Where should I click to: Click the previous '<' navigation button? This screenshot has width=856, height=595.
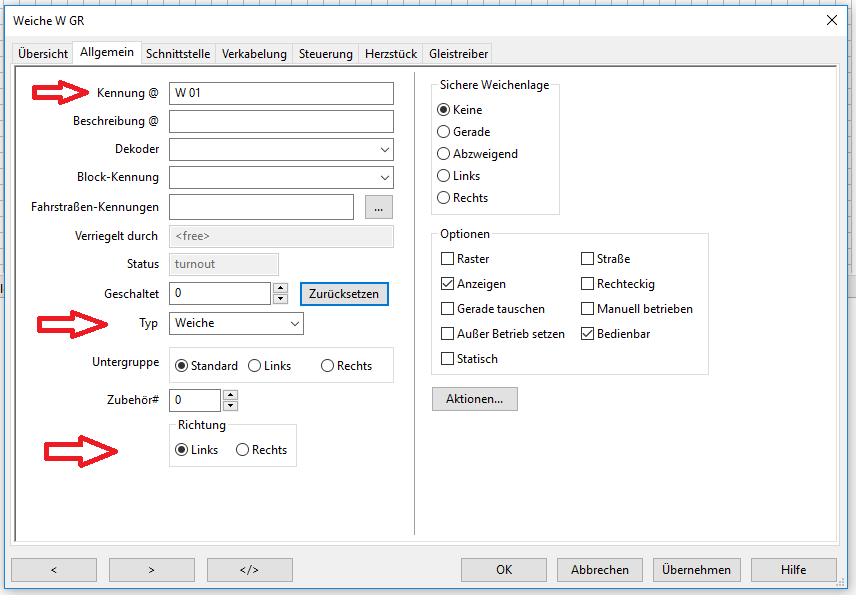tap(53, 570)
